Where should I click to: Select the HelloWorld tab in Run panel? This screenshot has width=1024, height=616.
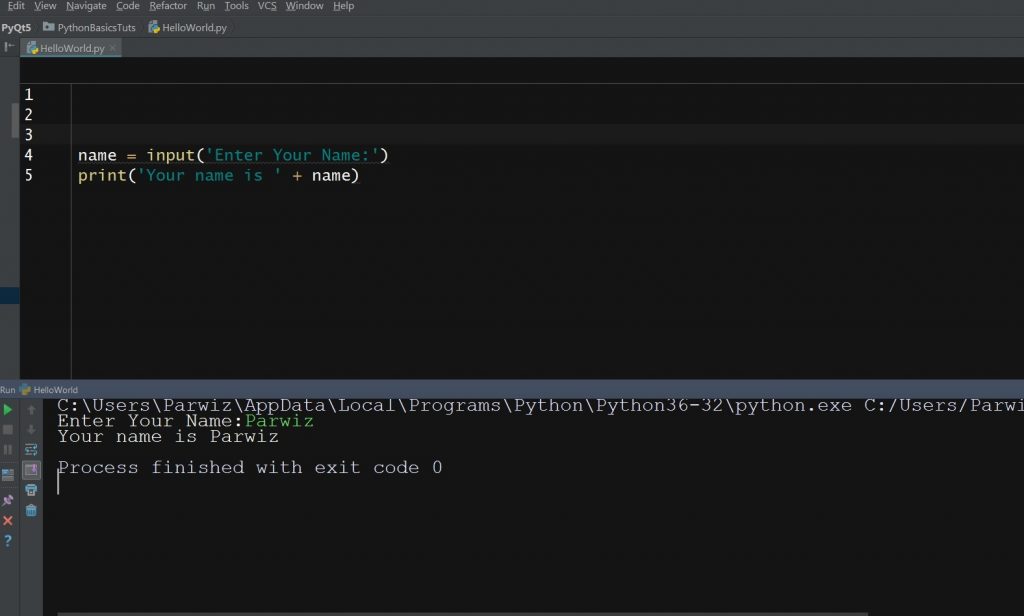(56, 389)
